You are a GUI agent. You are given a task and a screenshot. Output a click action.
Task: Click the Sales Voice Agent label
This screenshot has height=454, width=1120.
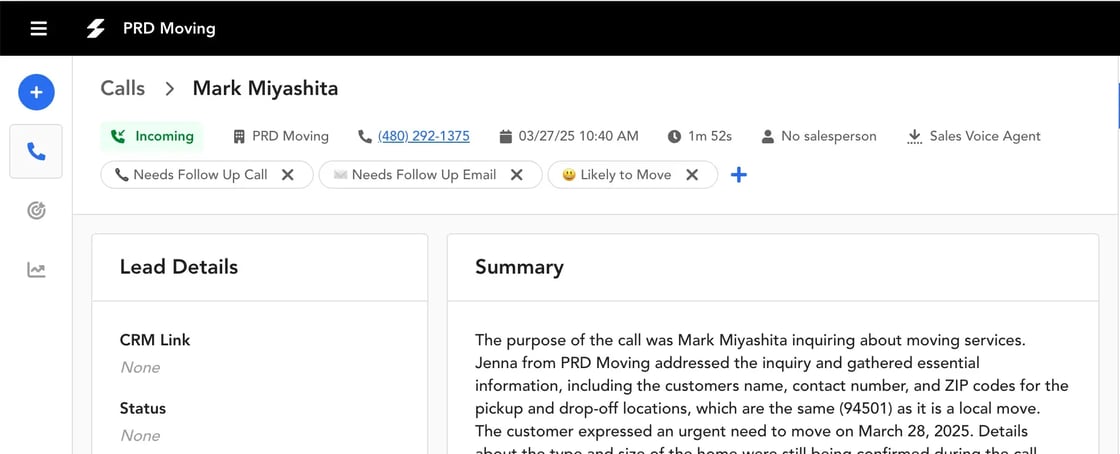coord(985,136)
